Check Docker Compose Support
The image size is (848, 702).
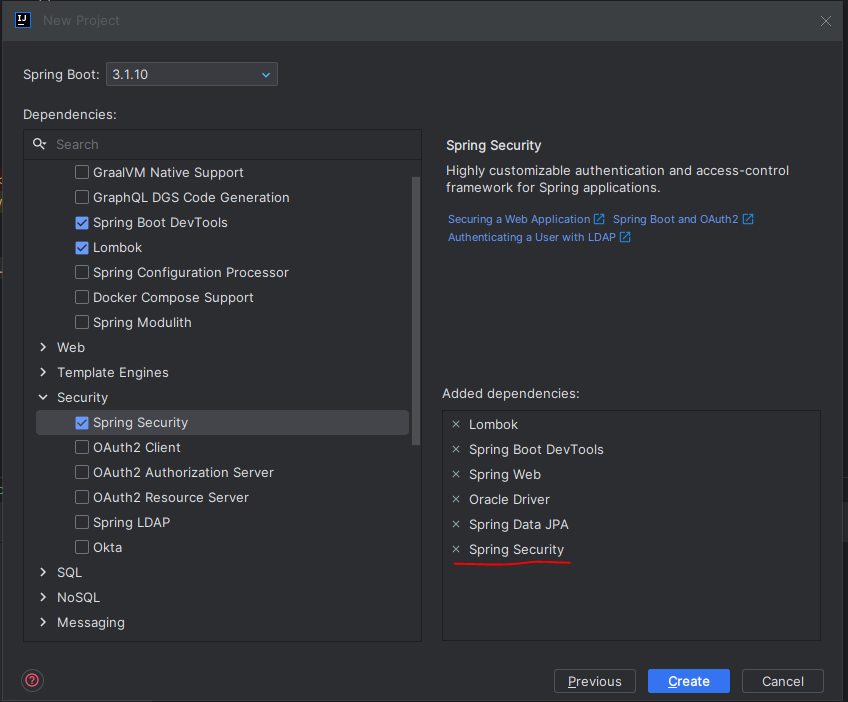click(82, 297)
